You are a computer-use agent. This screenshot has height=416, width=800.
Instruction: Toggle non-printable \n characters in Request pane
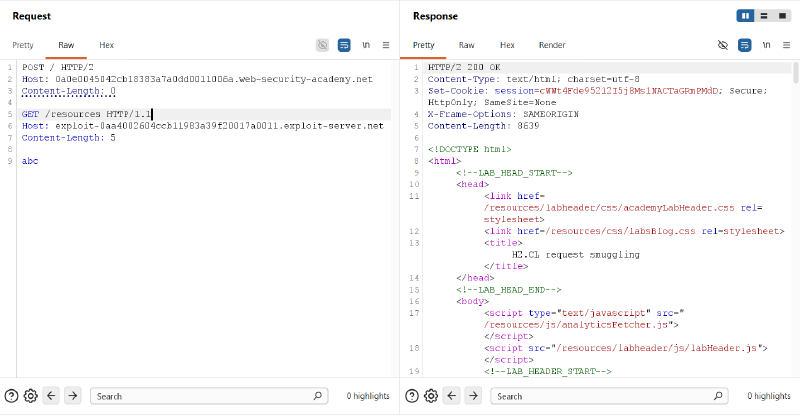point(366,45)
